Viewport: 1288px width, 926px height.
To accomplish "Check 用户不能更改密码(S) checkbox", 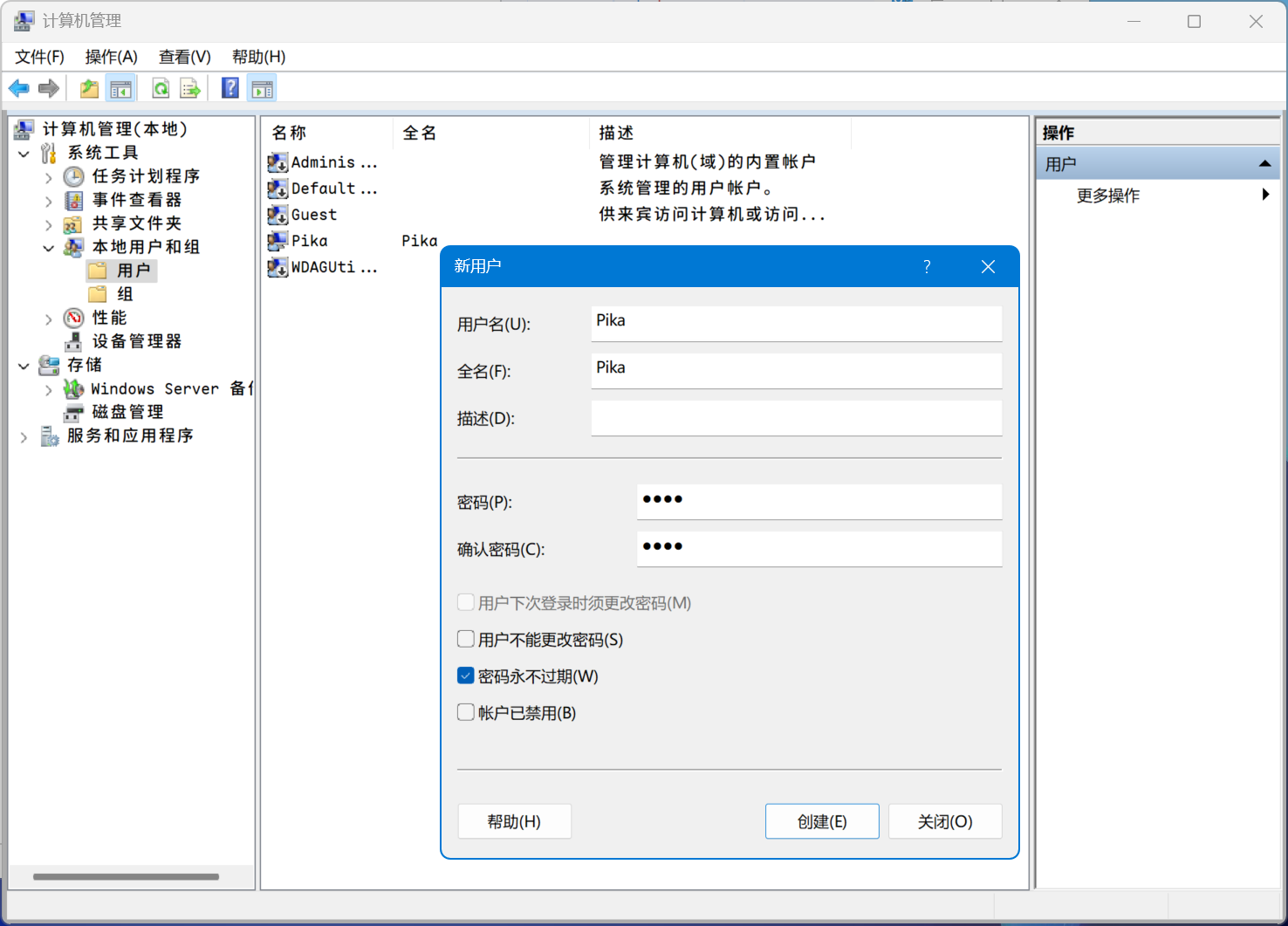I will point(466,639).
